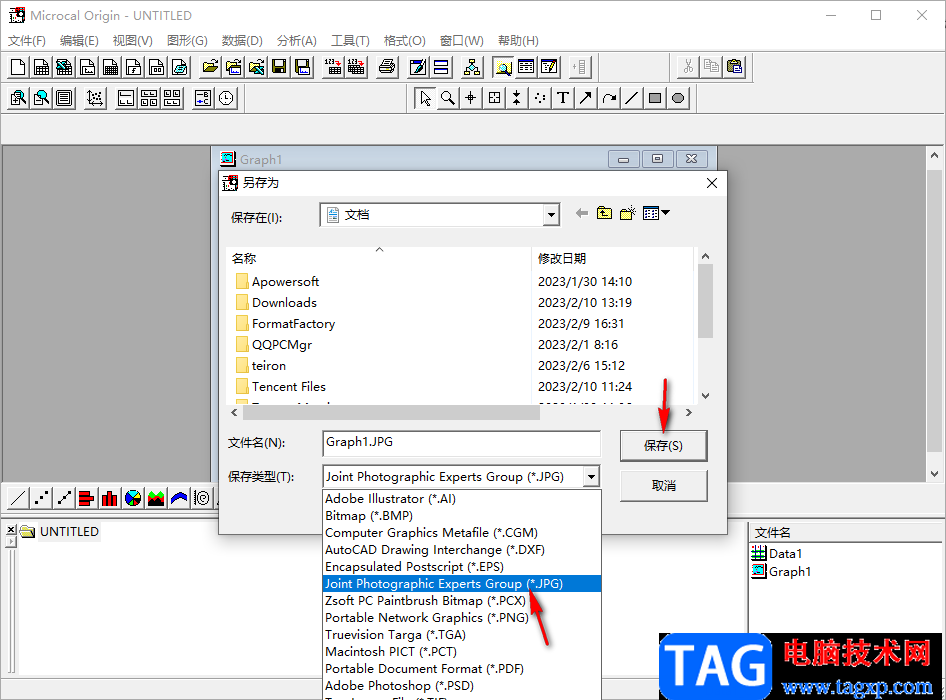Choose Adobe Illustrator (*.AI) type

(x=462, y=499)
